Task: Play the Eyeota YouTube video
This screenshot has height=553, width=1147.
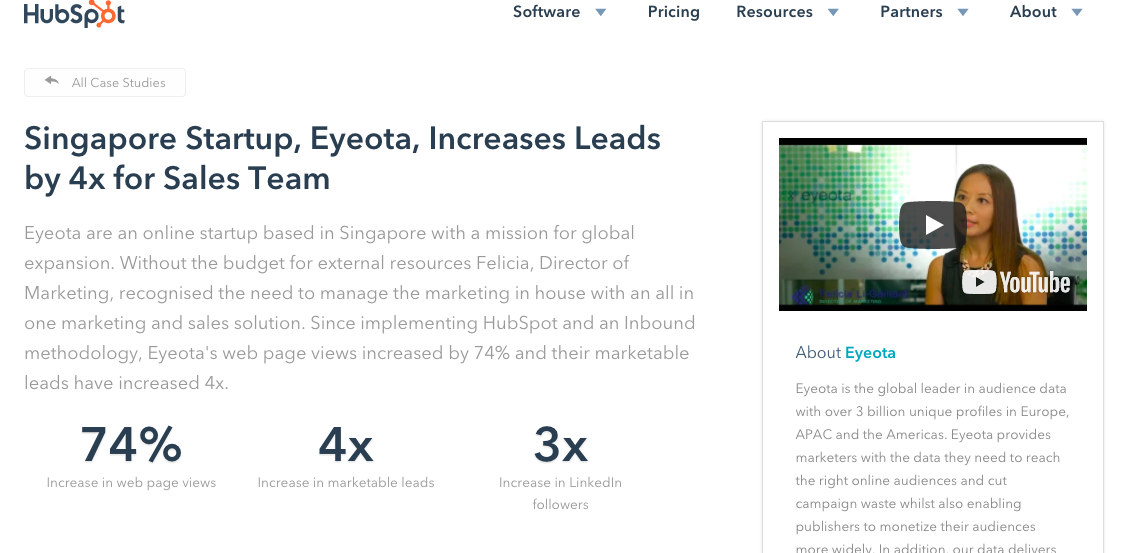Action: [932, 225]
